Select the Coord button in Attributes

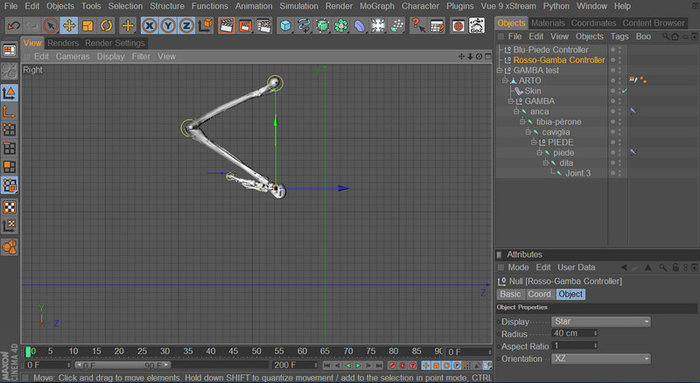point(539,294)
